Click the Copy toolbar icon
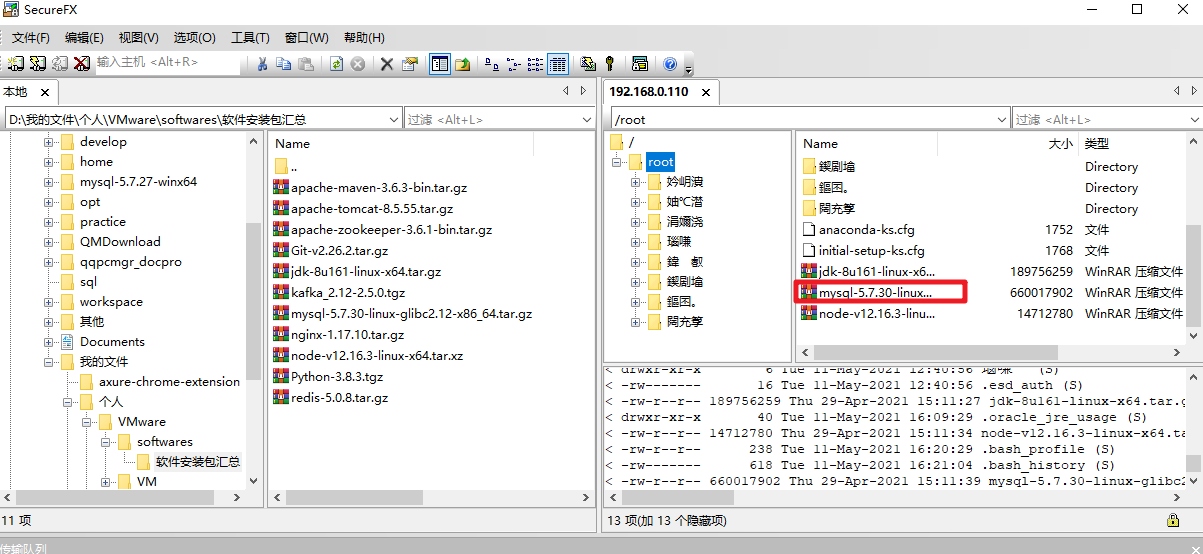The height and width of the screenshot is (554, 1203). [x=284, y=64]
